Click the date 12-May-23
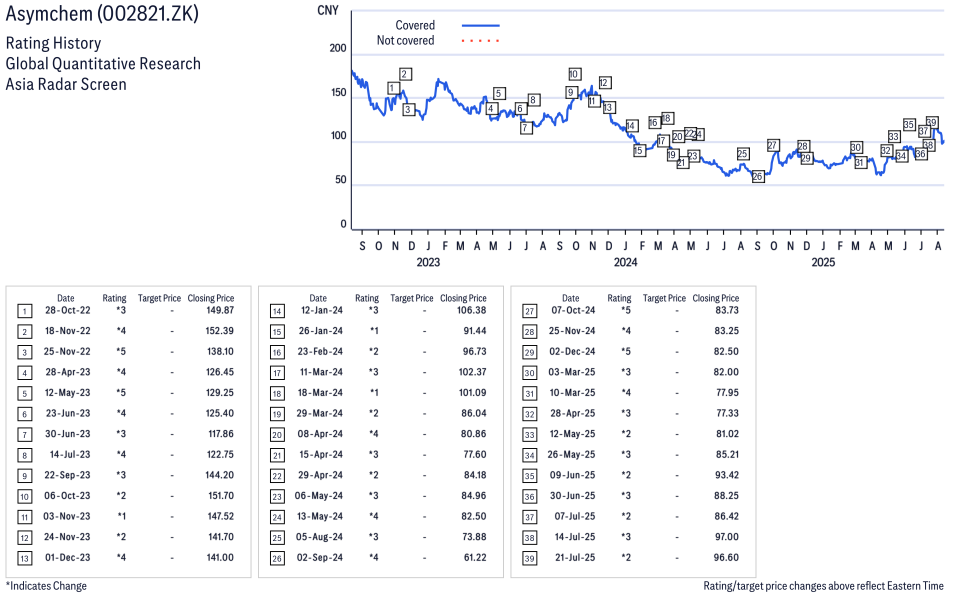Screen dimensions: 955x593 point(68,393)
